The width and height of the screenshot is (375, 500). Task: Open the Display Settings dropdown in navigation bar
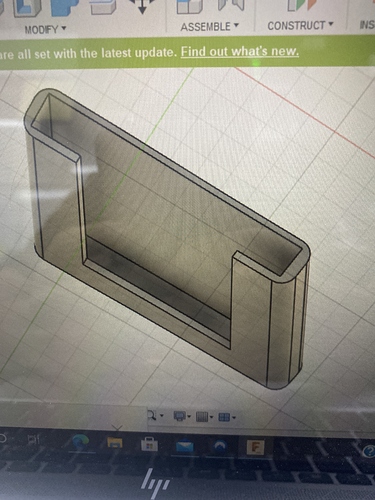(182, 416)
